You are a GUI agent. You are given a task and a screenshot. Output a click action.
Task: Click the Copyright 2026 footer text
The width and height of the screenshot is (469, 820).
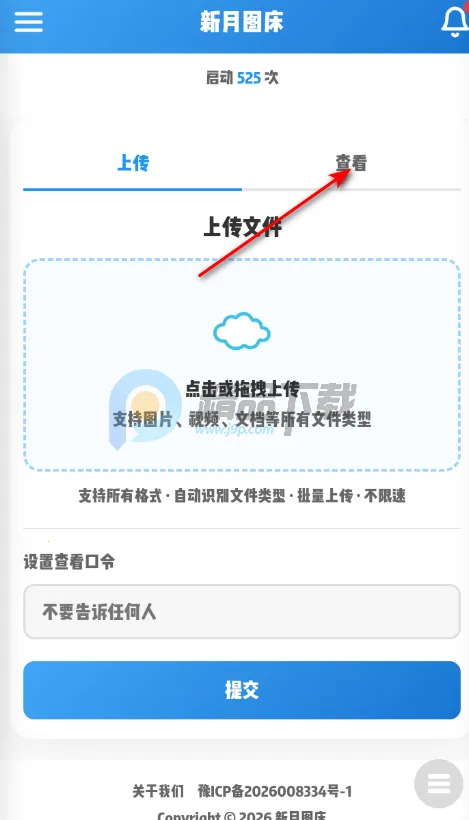242,816
